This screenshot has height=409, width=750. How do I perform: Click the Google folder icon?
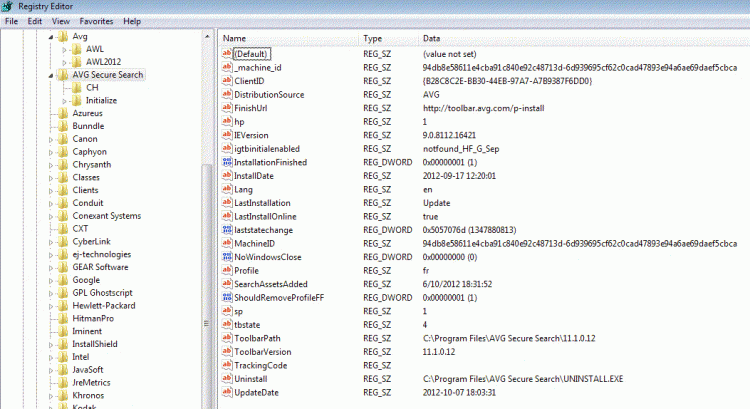point(63,280)
